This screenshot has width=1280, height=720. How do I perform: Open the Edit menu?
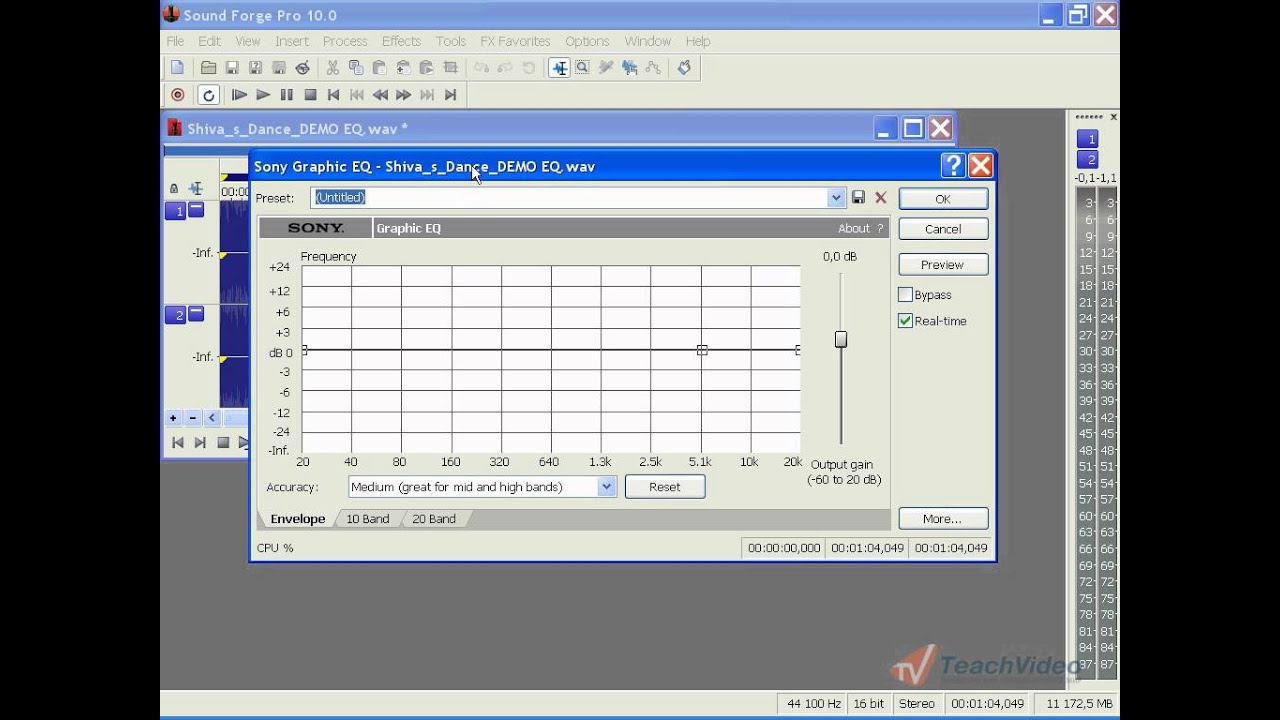click(209, 41)
